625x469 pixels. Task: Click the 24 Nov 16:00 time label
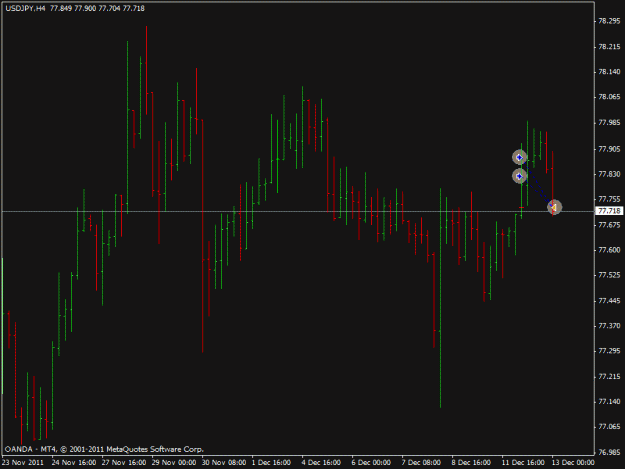tap(74, 462)
